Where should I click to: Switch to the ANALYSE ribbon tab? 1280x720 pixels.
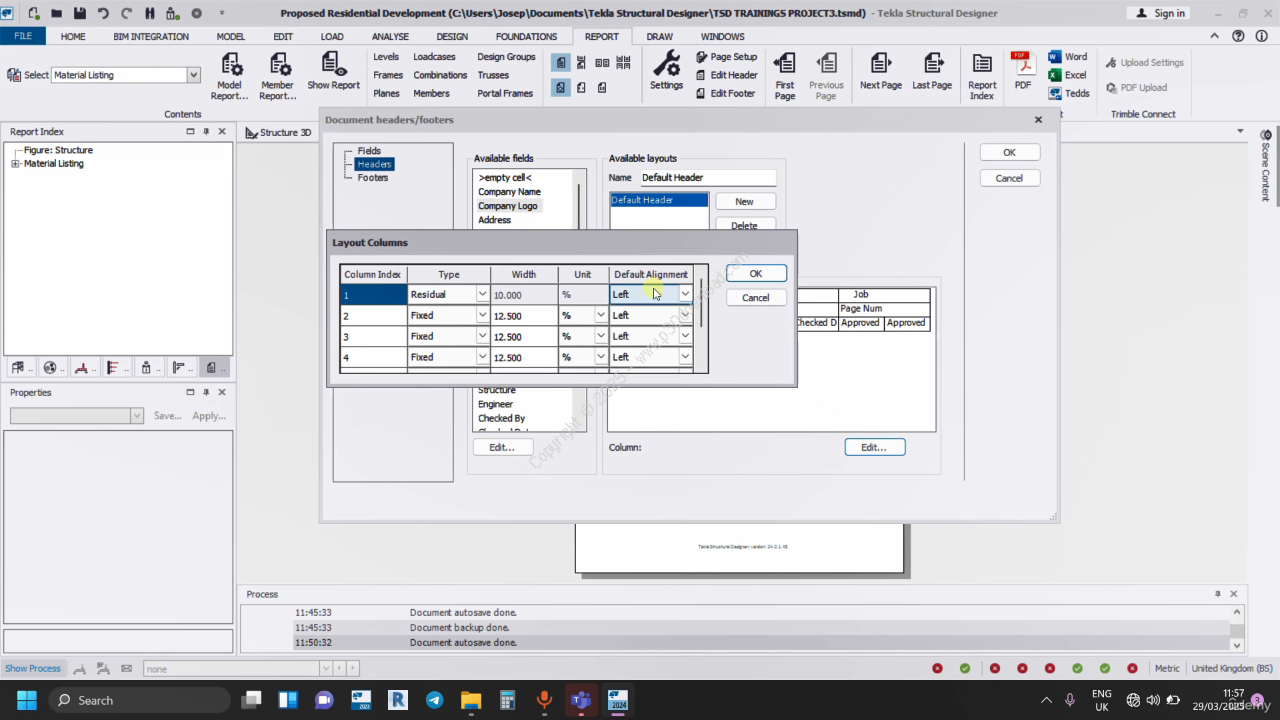point(390,37)
